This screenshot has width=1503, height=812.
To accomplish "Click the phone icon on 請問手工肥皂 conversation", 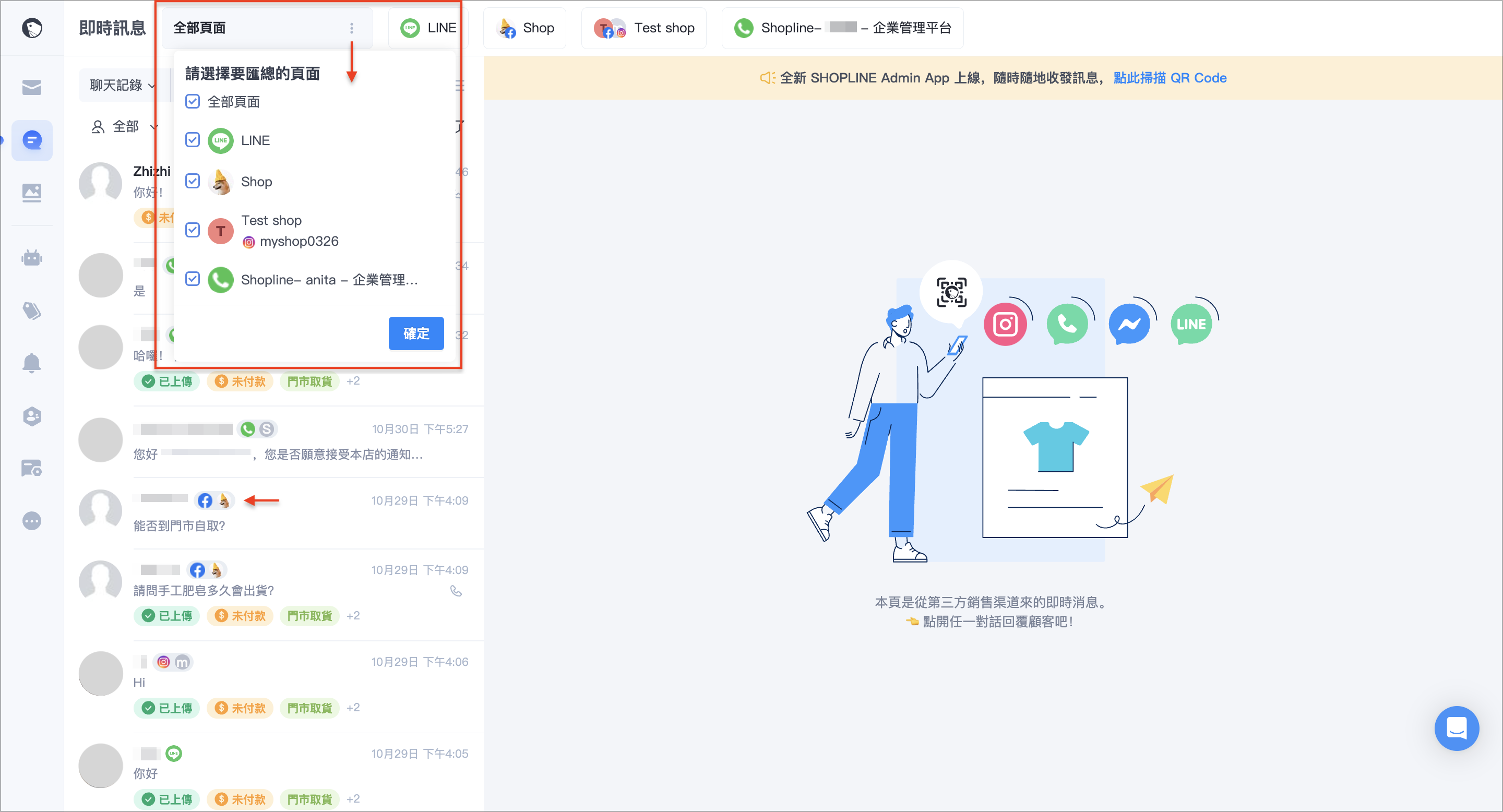I will [456, 591].
